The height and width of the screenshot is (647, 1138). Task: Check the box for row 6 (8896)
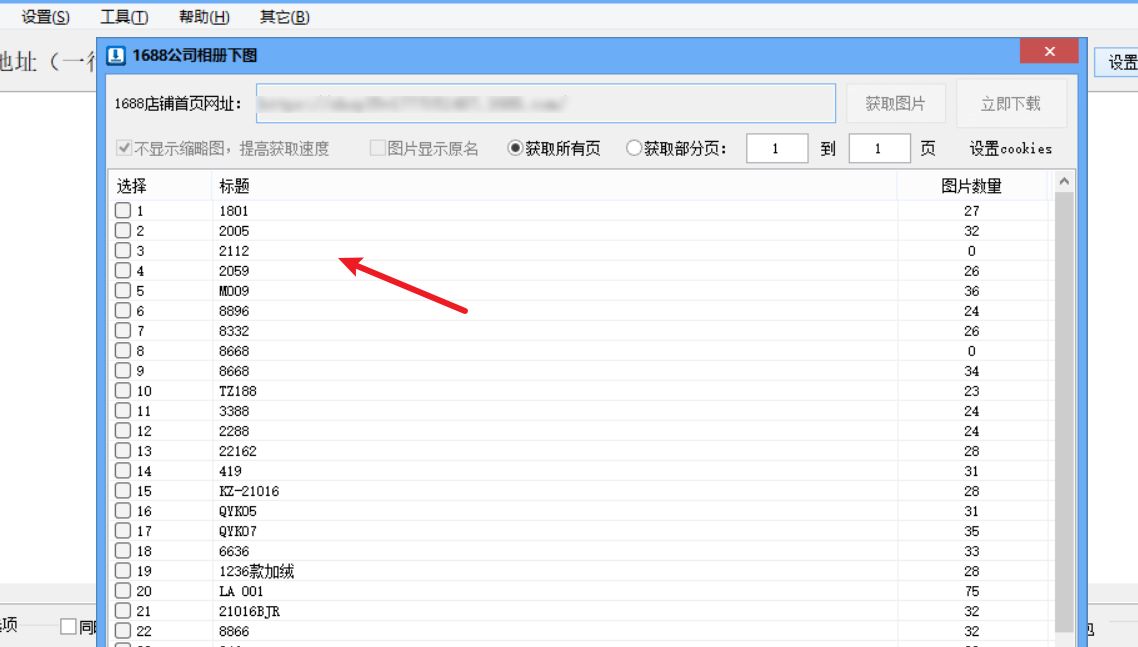pos(123,311)
